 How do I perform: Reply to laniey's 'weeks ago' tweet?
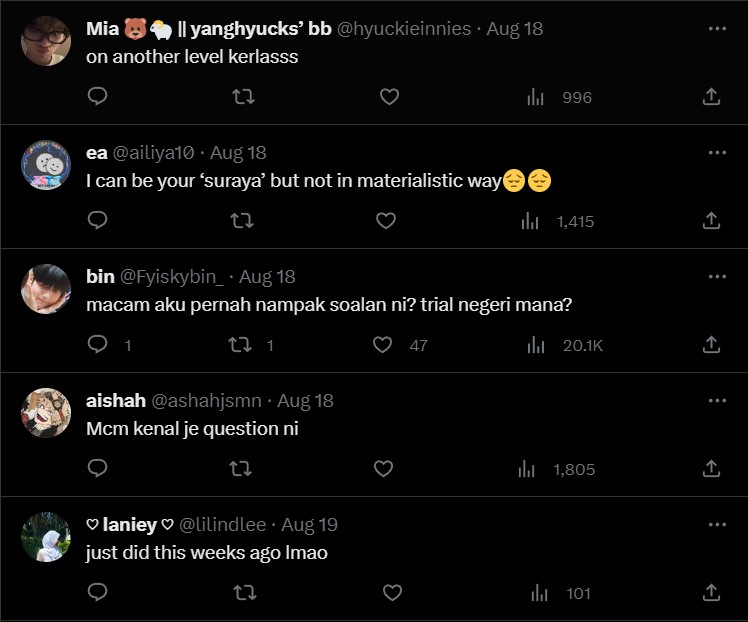[x=97, y=593]
